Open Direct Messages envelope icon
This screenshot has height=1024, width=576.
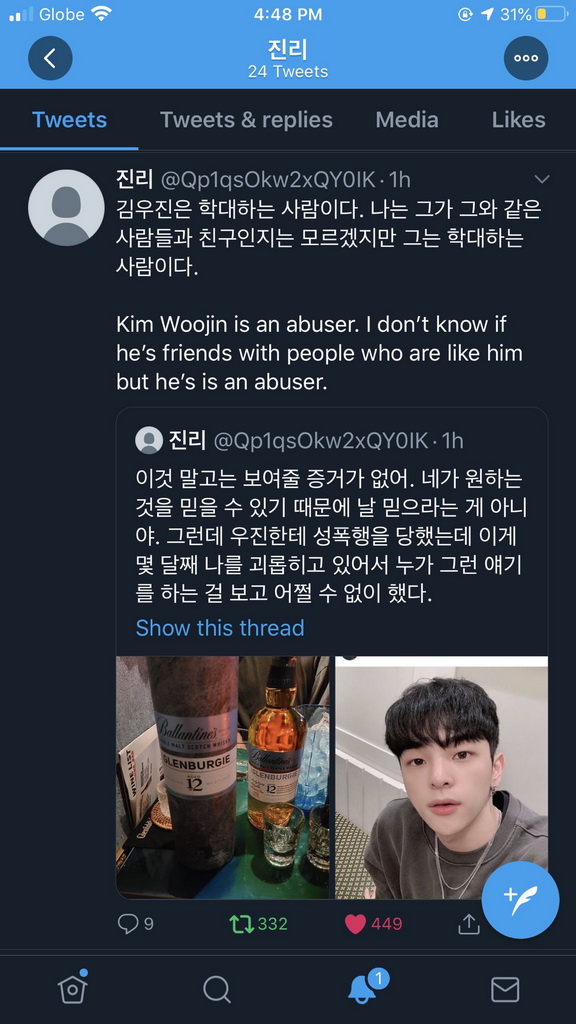505,989
